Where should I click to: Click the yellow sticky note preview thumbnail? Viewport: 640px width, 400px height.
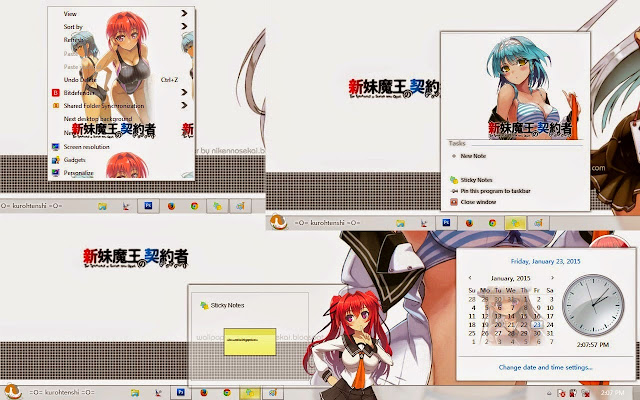tap(250, 342)
